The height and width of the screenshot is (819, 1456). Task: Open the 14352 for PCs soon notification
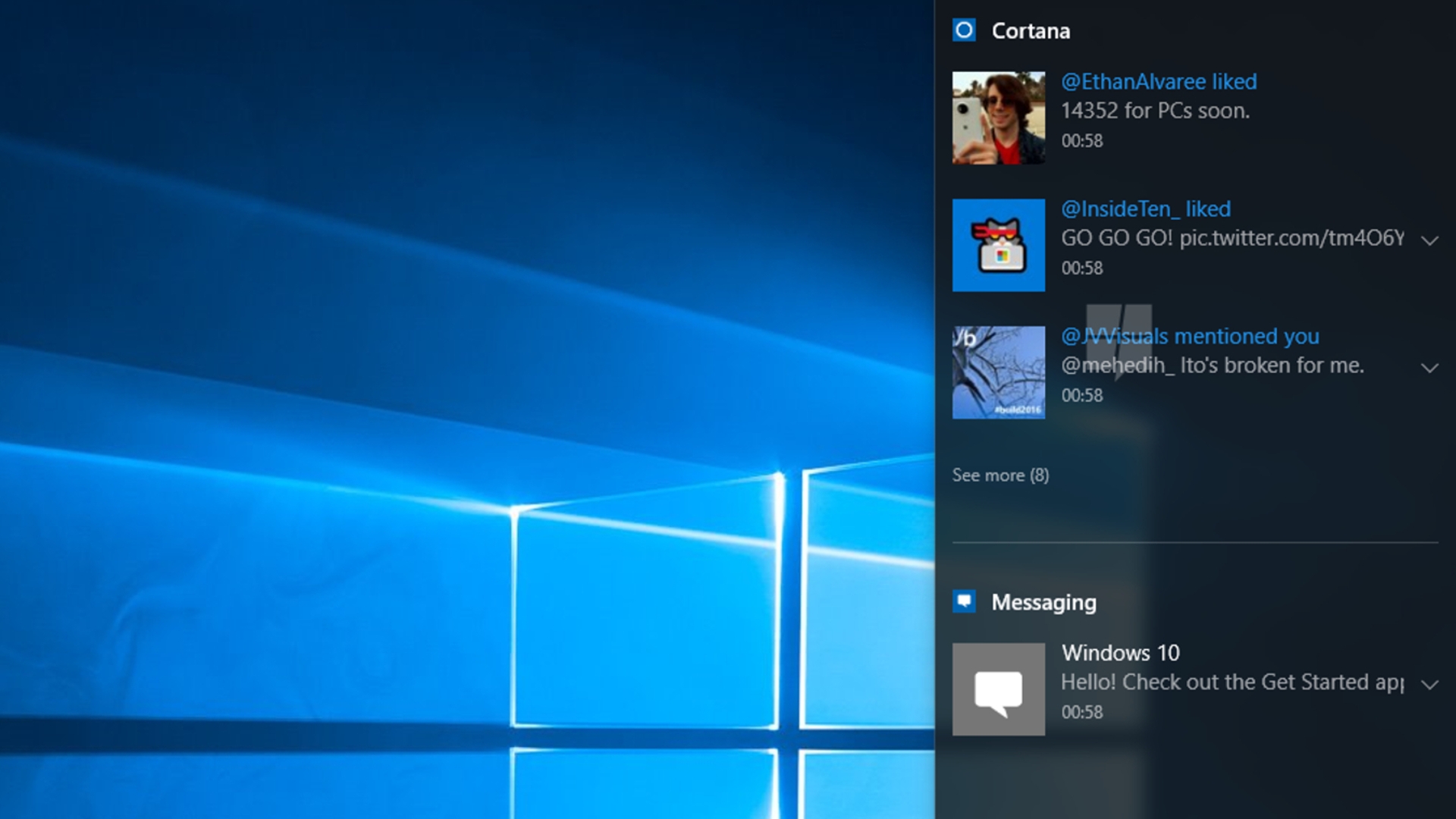(1154, 111)
